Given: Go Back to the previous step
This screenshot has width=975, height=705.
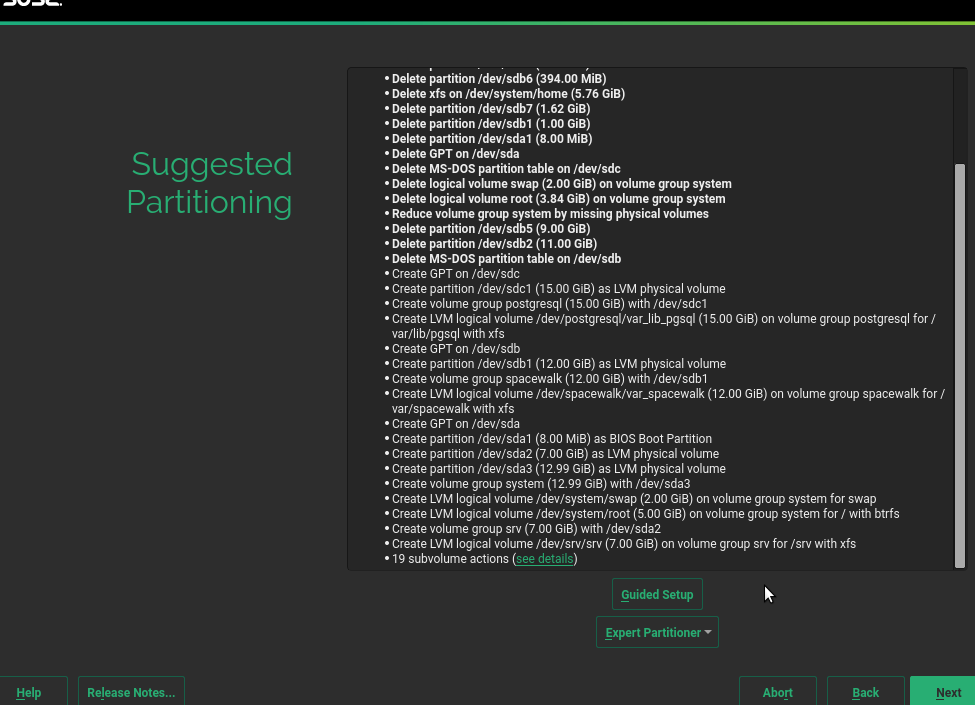Looking at the screenshot, I should 865,692.
